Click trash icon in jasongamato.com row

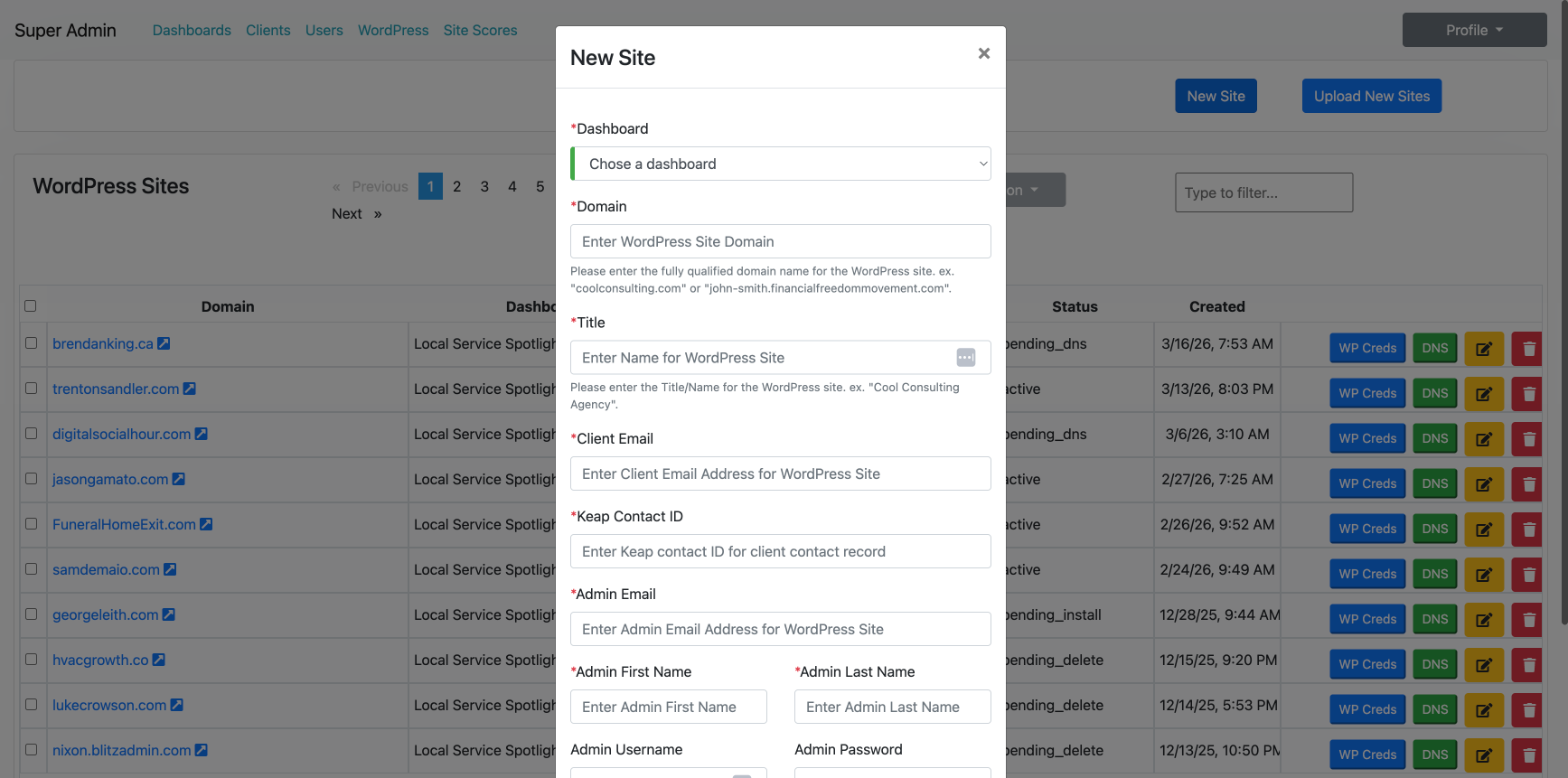(x=1528, y=483)
